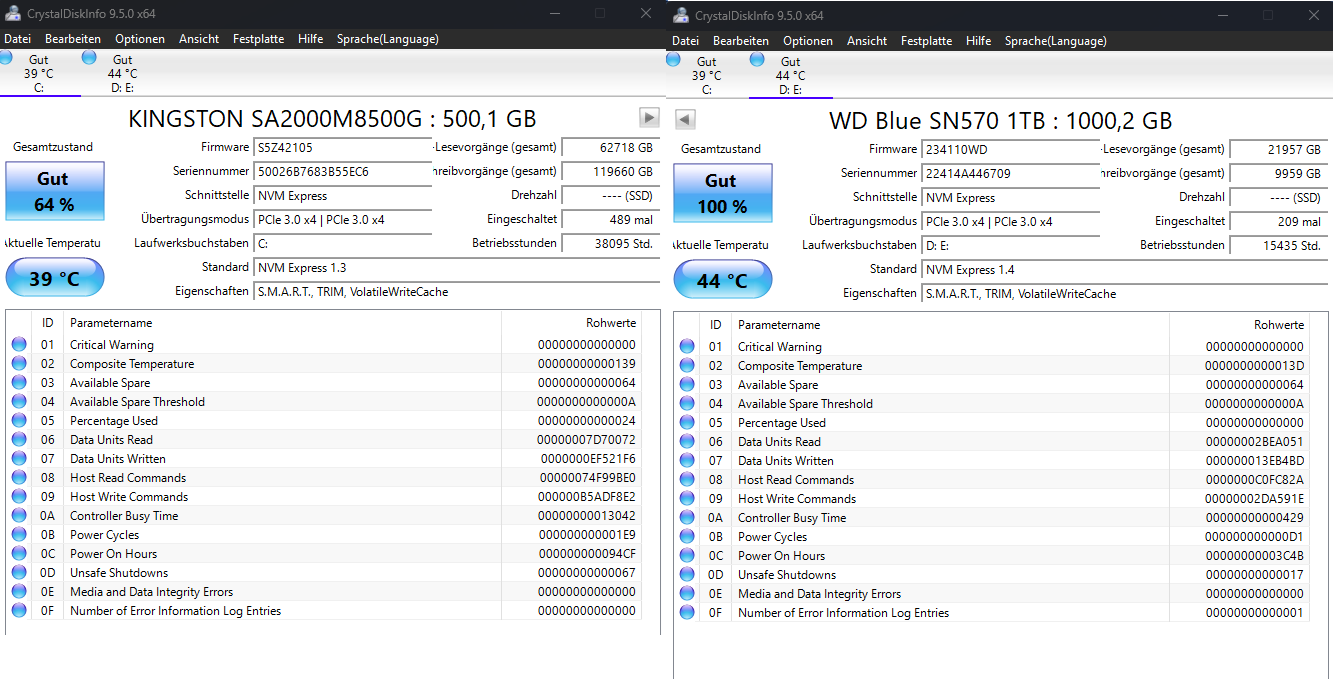
Task: Click Gut 64 % health status button
Action: [54, 191]
